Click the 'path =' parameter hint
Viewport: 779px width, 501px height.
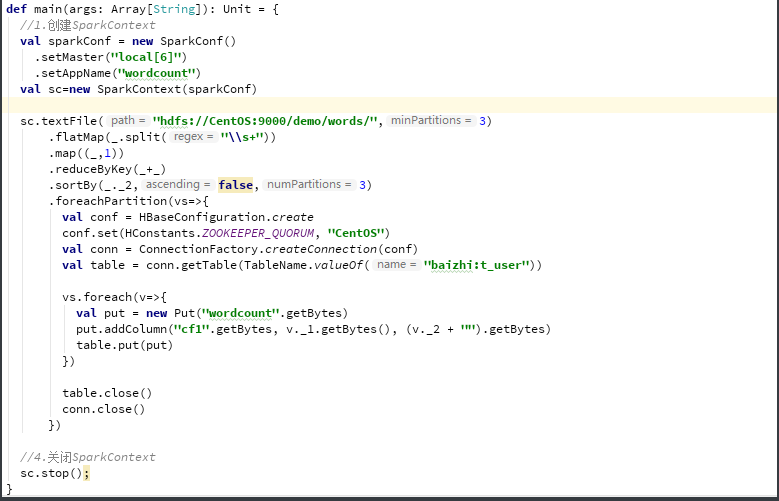128,120
